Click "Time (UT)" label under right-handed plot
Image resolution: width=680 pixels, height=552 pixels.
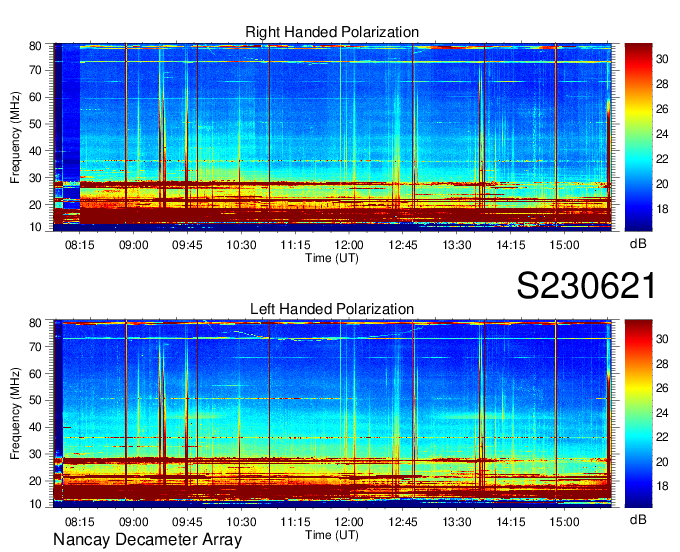click(x=332, y=258)
